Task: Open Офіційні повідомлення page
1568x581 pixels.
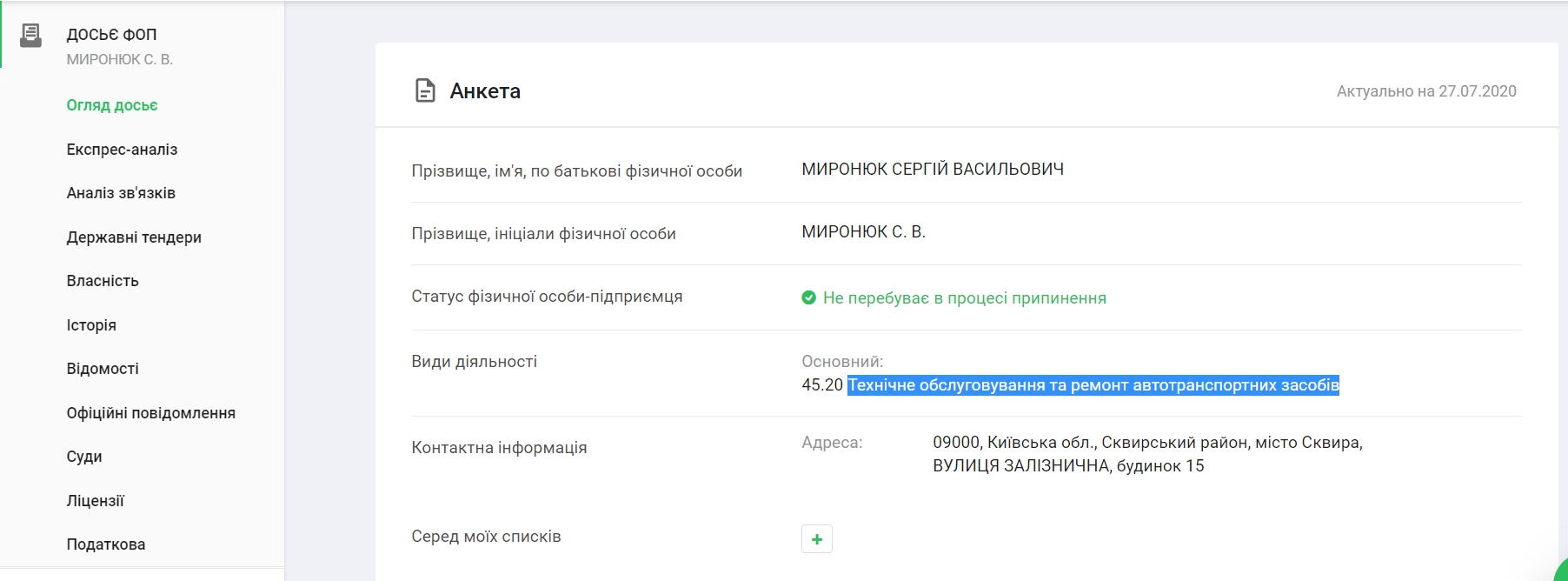Action: pos(150,413)
